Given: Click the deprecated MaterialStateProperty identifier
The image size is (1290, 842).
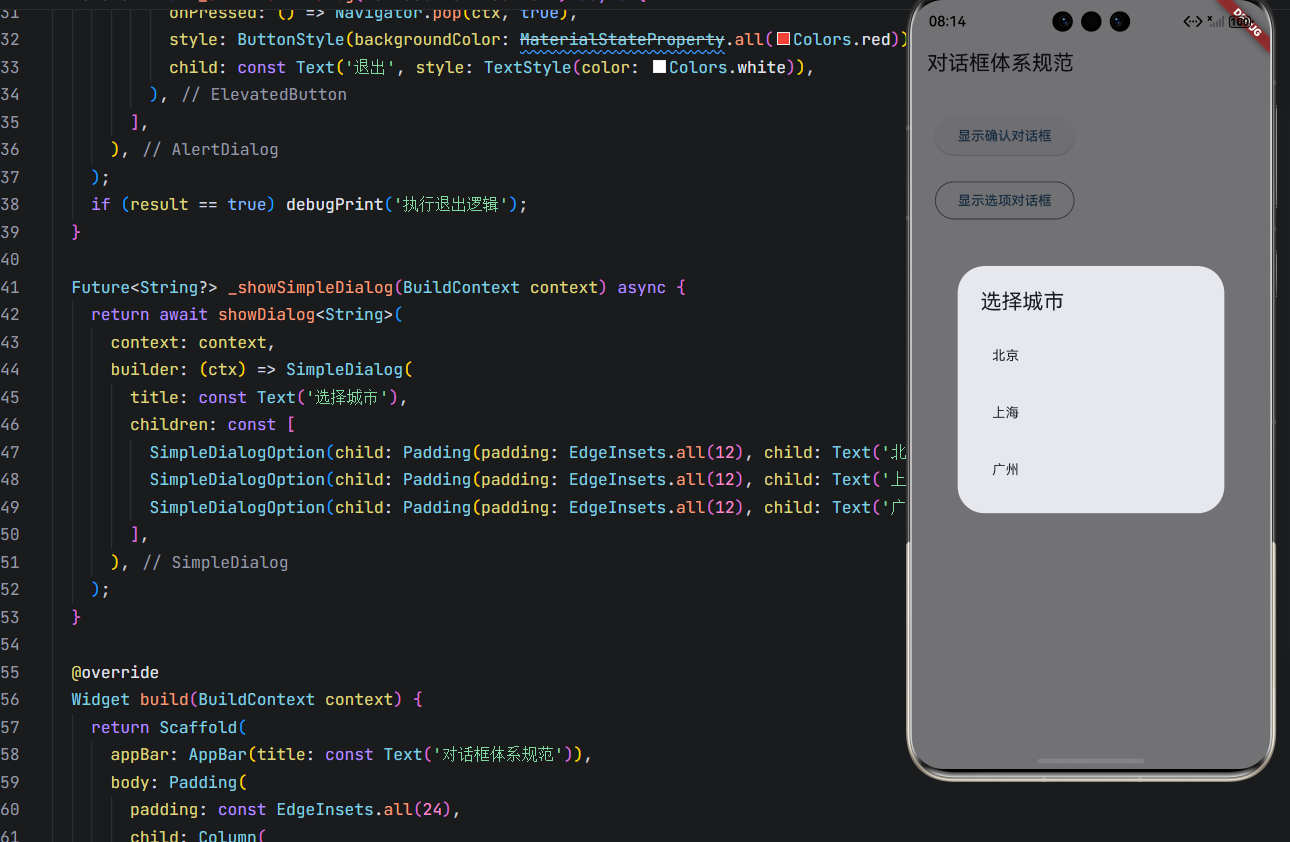Looking at the screenshot, I should click(621, 39).
